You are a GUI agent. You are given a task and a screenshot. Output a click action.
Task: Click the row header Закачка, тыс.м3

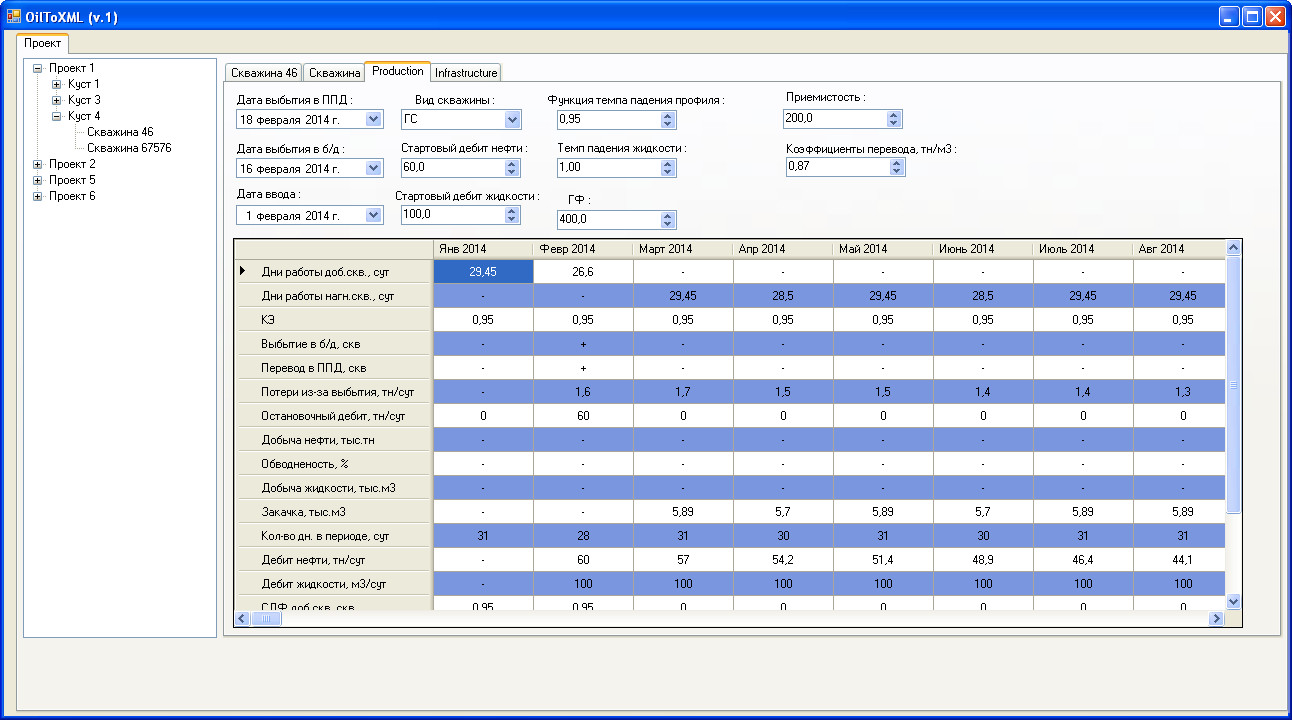tap(333, 511)
